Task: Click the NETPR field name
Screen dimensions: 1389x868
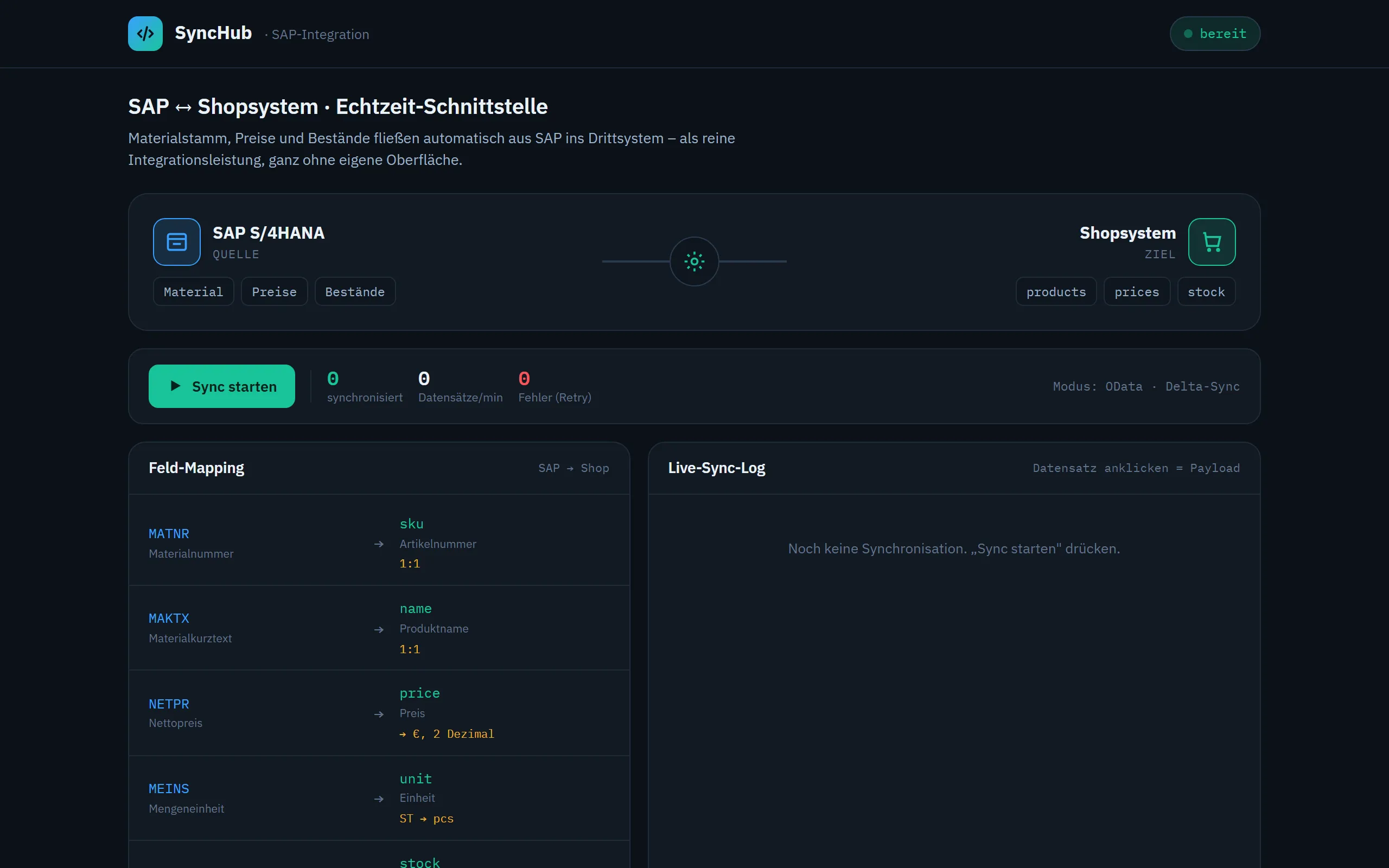Action: 169,704
